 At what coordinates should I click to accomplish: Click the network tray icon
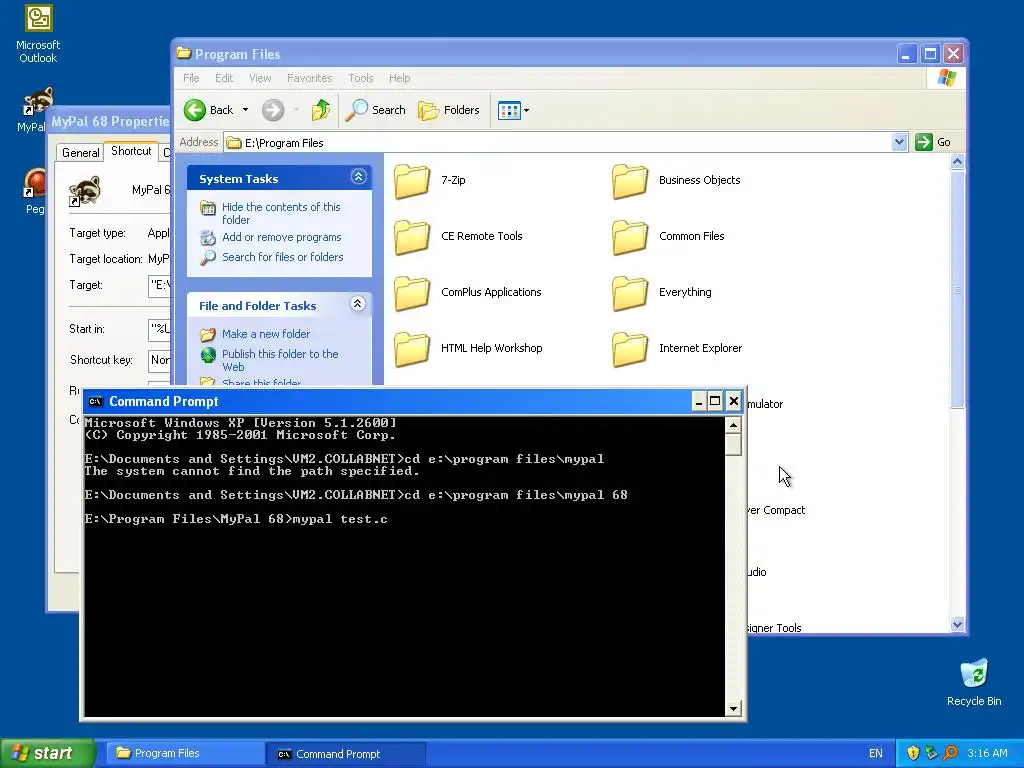pyautogui.click(x=931, y=754)
